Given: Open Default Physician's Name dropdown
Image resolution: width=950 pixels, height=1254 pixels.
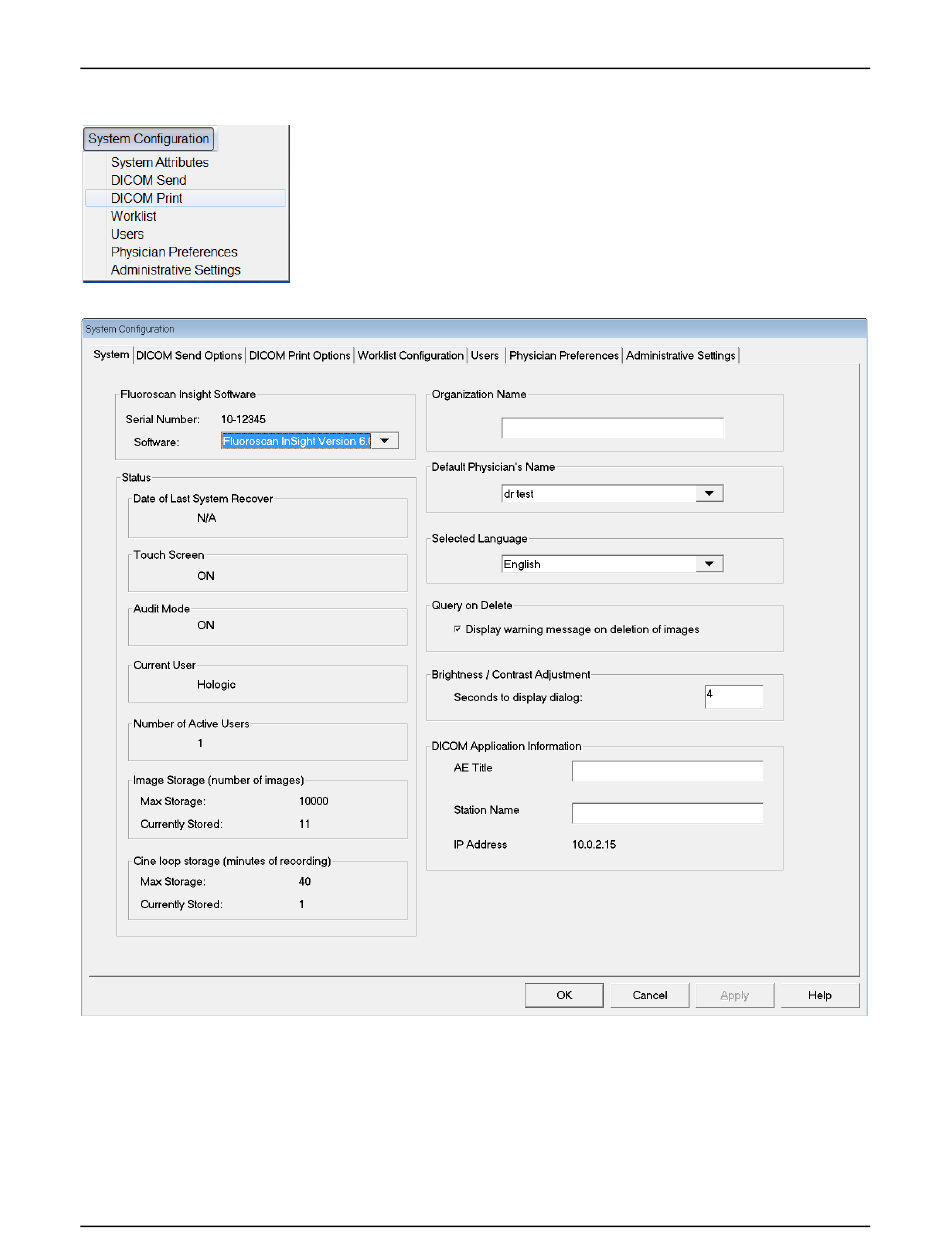Looking at the screenshot, I should coord(709,493).
